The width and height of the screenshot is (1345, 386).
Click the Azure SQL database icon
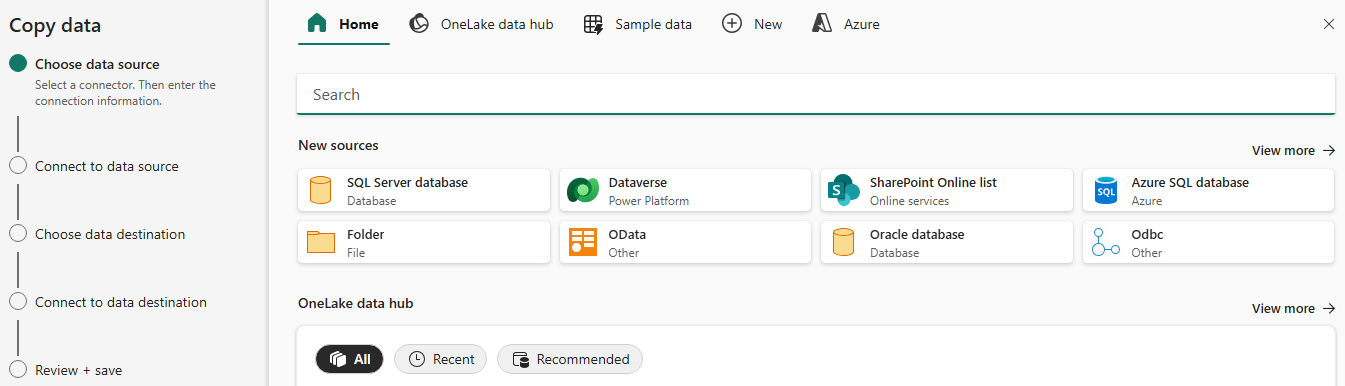click(1105, 190)
